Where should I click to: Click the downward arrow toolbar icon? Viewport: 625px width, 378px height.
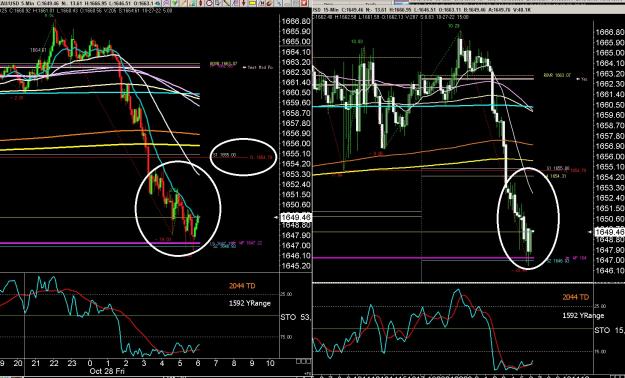[x=243, y=3]
